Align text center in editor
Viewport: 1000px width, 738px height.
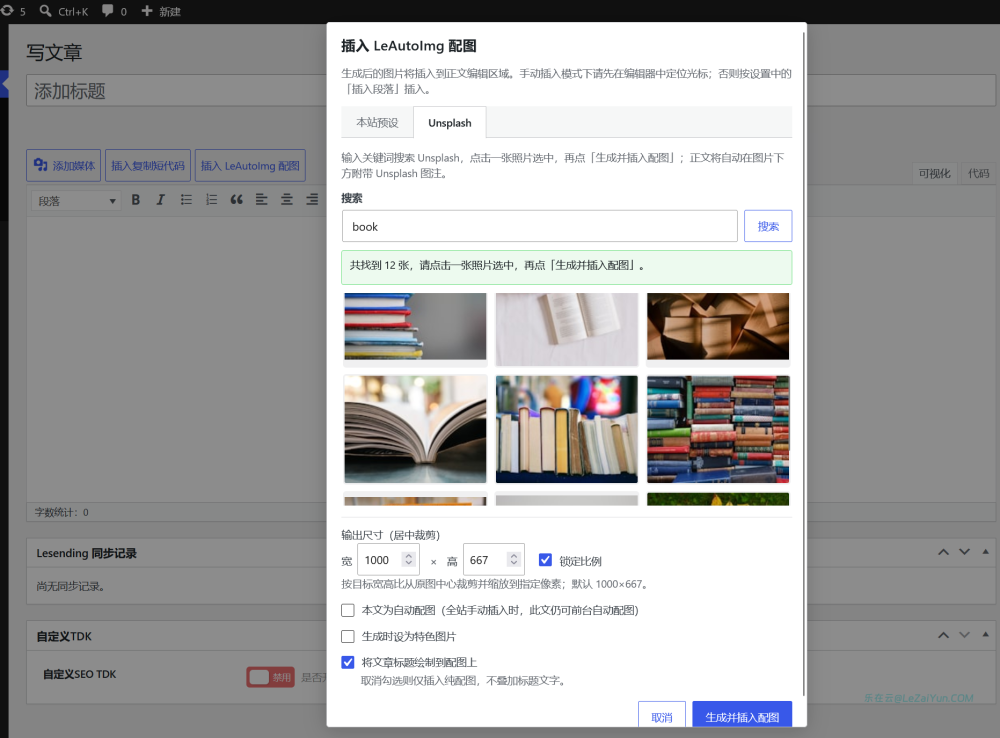click(287, 200)
